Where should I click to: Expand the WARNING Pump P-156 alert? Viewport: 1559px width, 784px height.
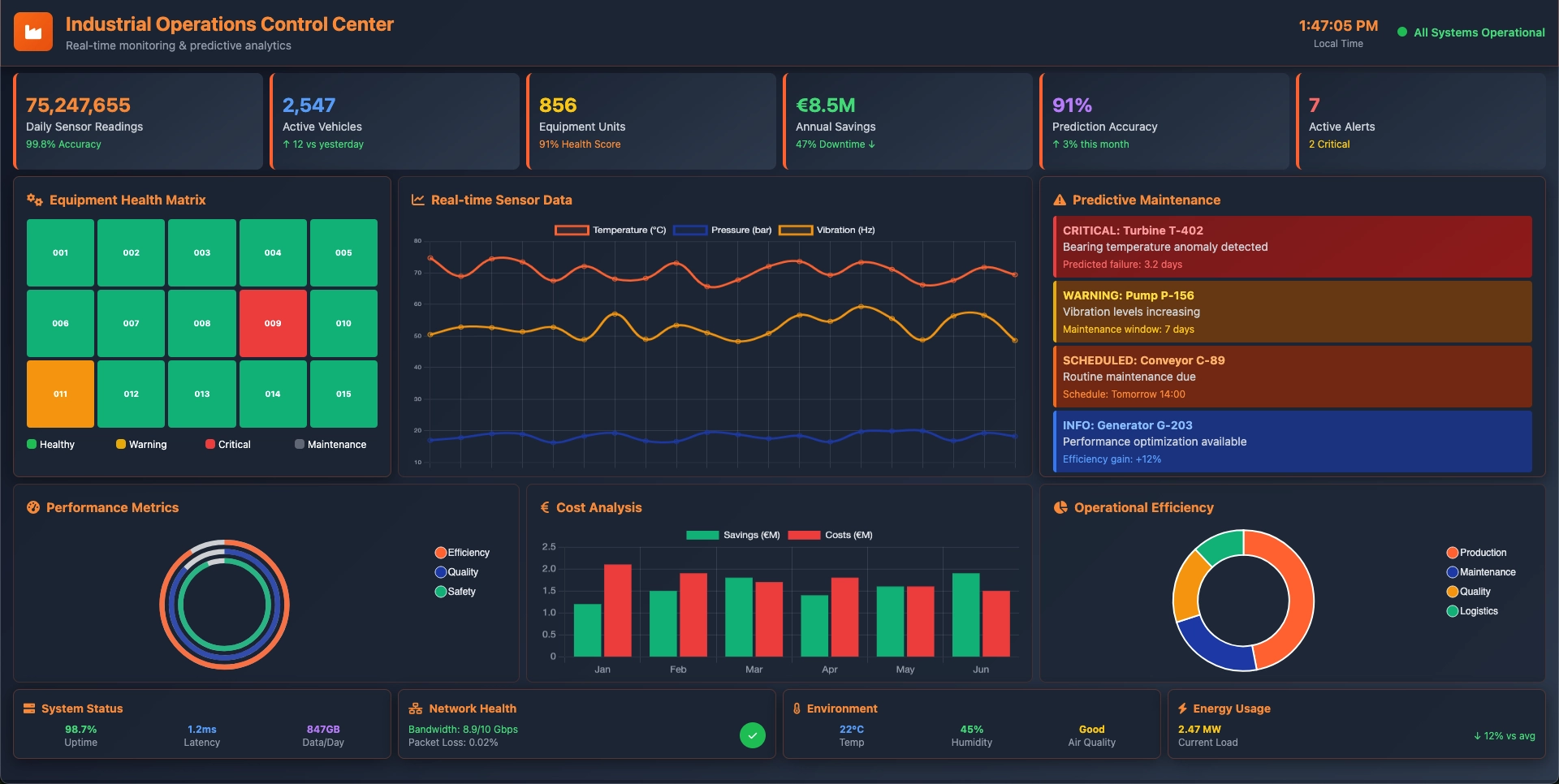[x=1291, y=312]
